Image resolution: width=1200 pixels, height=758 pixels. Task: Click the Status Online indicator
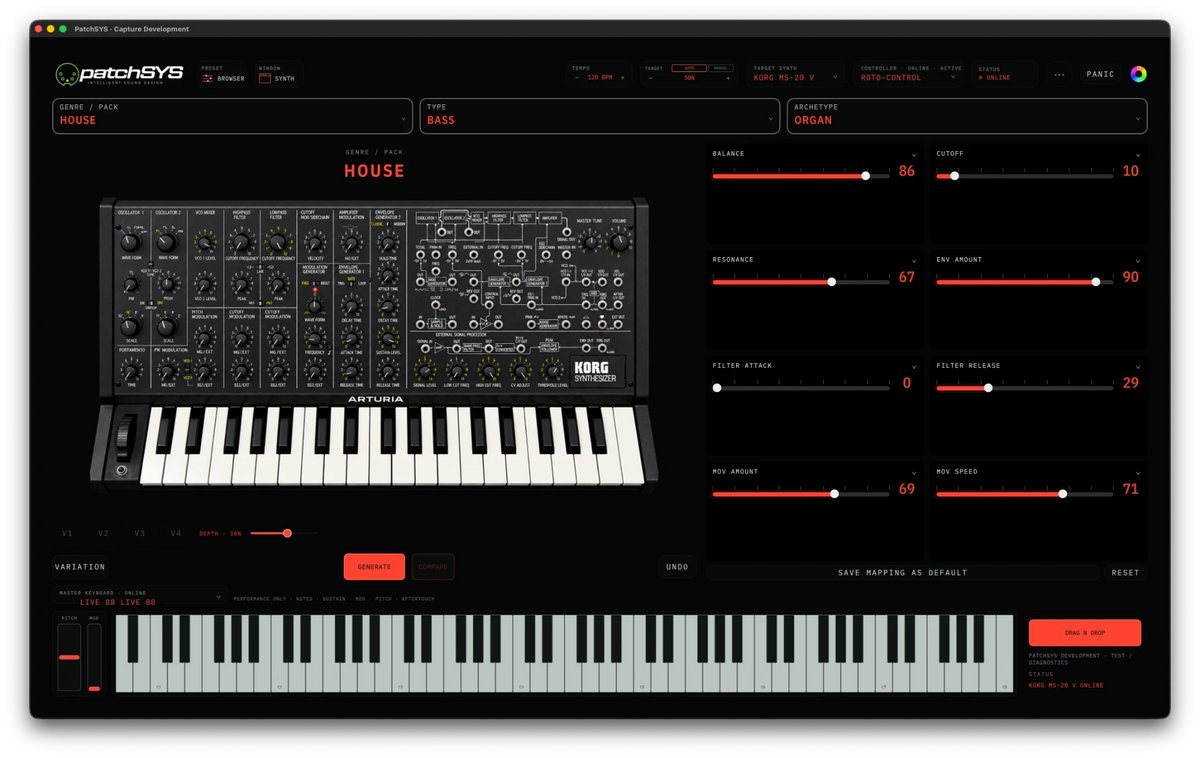point(994,77)
